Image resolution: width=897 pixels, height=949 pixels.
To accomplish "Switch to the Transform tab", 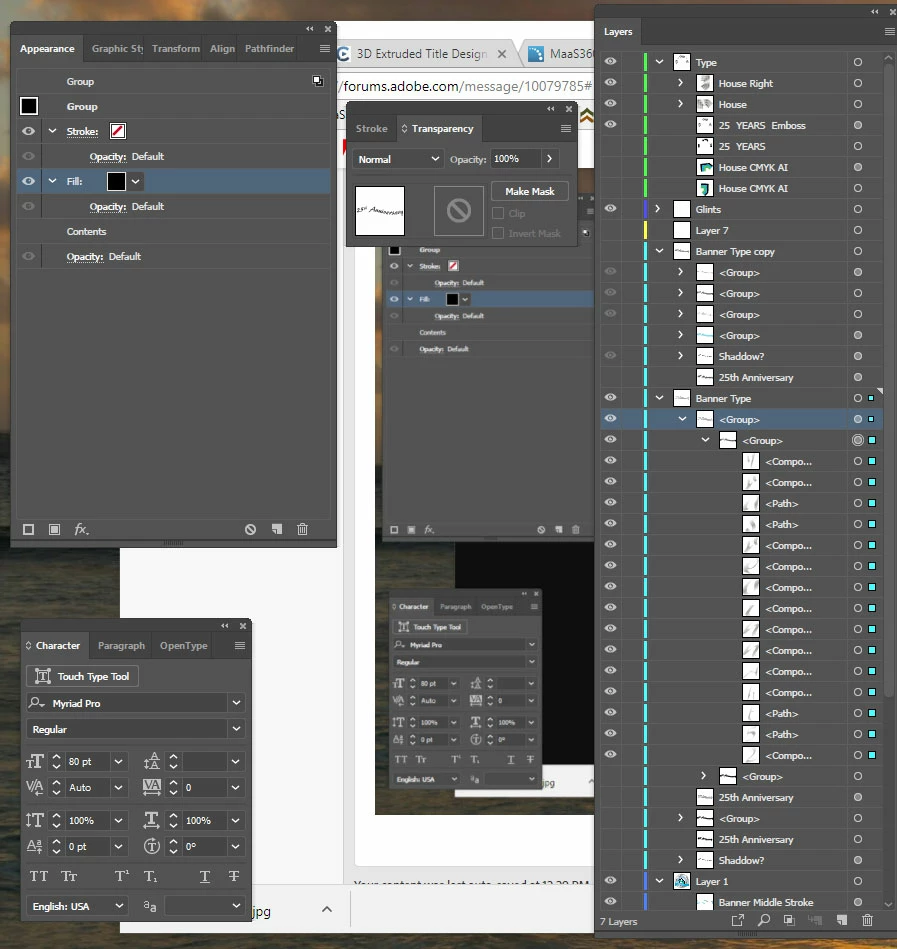I will pos(176,48).
